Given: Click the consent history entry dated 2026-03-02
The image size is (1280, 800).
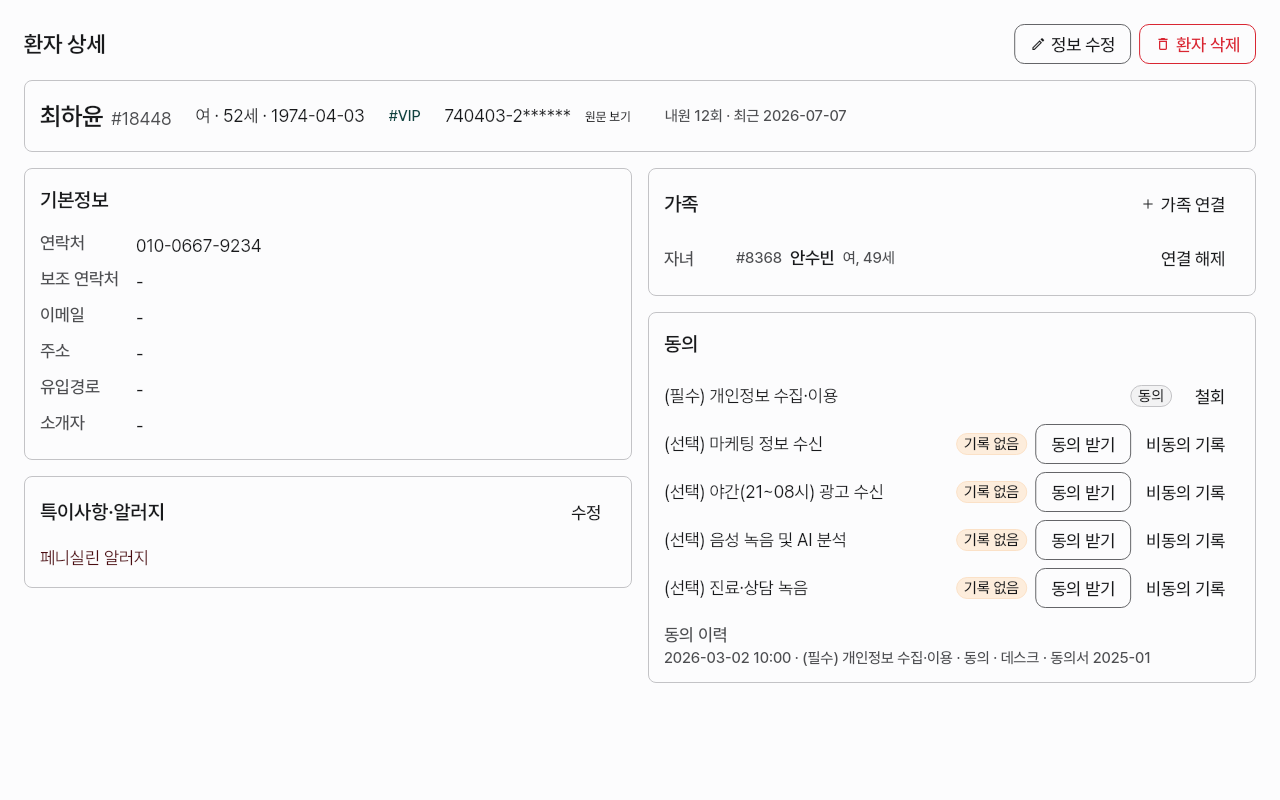Looking at the screenshot, I should 907,658.
